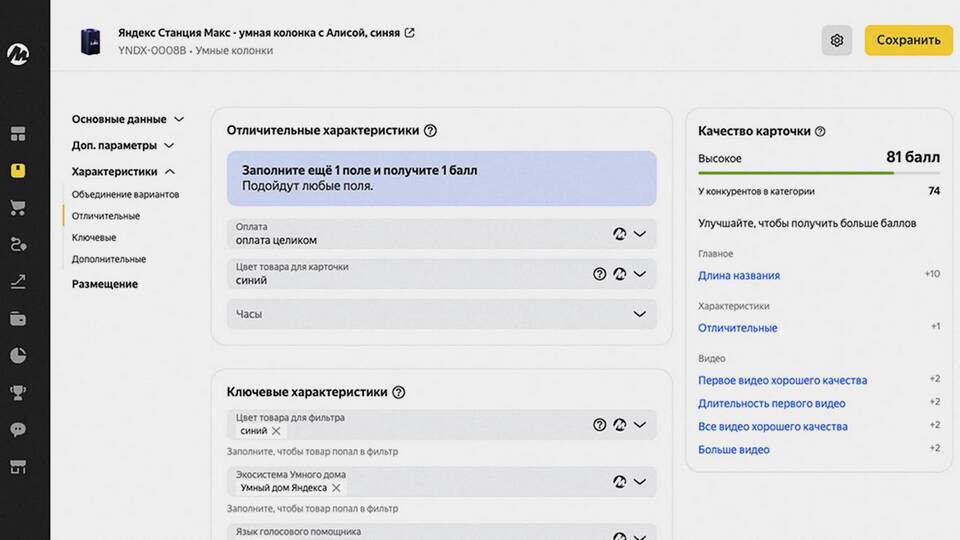Open the pie chart analytics sidebar icon
This screenshot has width=960, height=540.
pyautogui.click(x=18, y=355)
